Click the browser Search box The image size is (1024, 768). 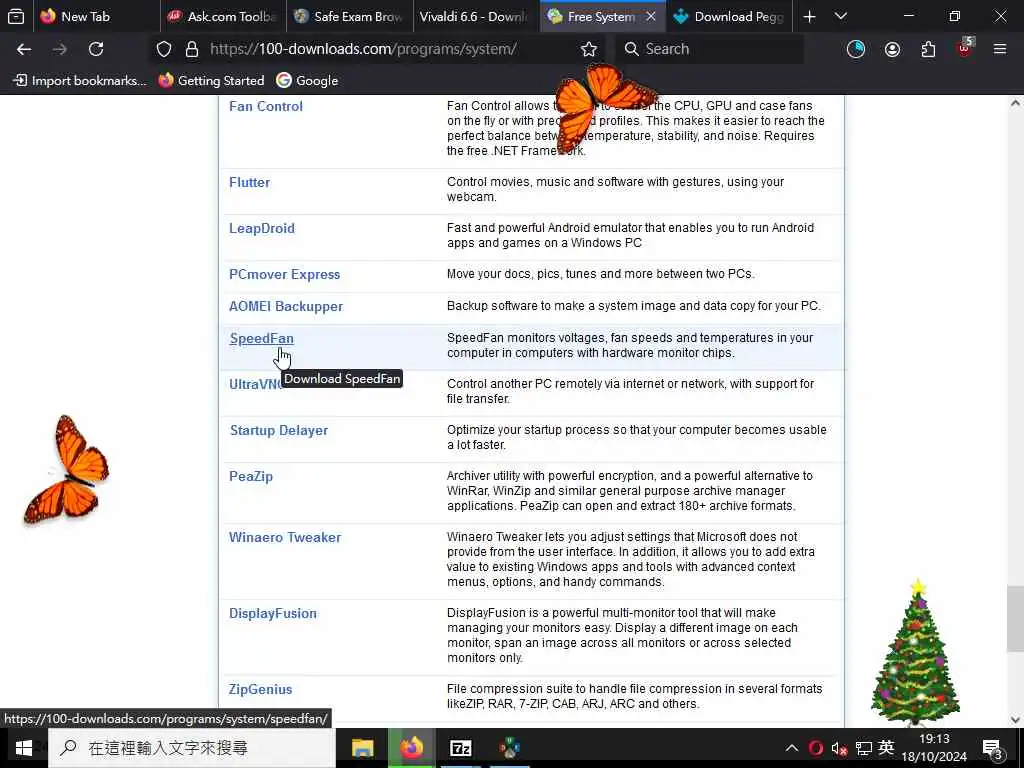[711, 49]
